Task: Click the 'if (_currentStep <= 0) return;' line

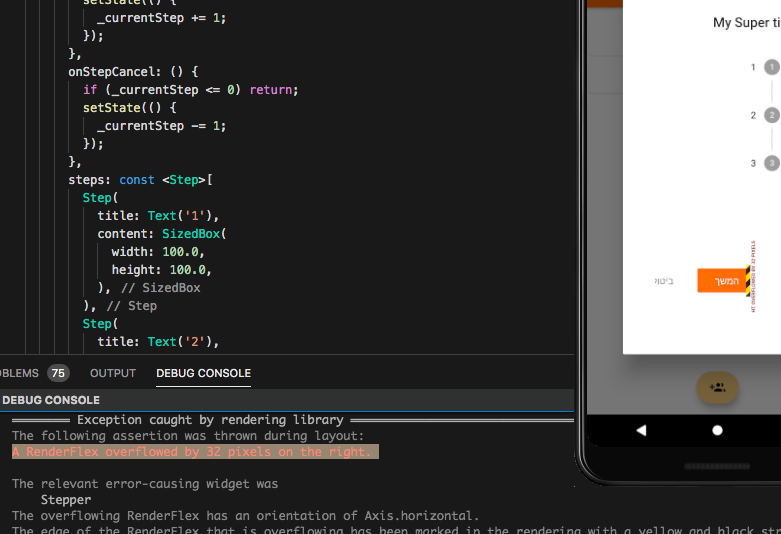Action: [190, 90]
